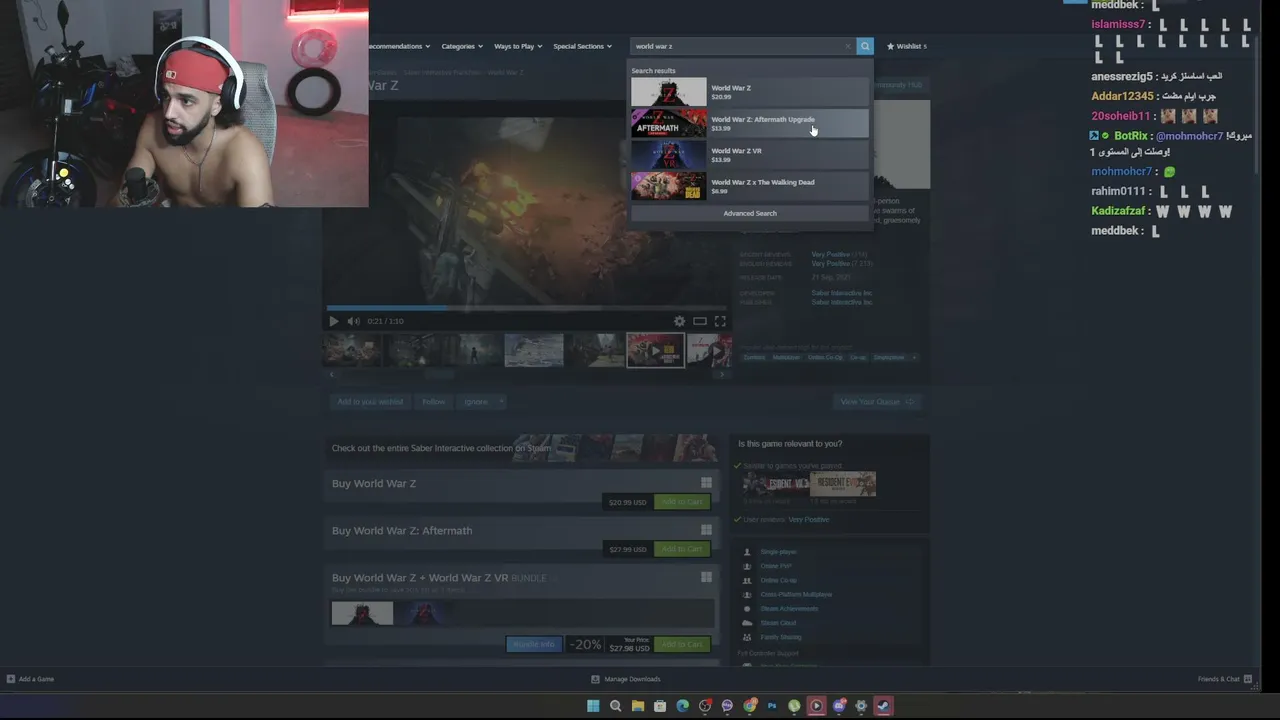This screenshot has width=1280, height=720.
Task: Select the first media thumbnail in the strip
Action: coord(353,350)
